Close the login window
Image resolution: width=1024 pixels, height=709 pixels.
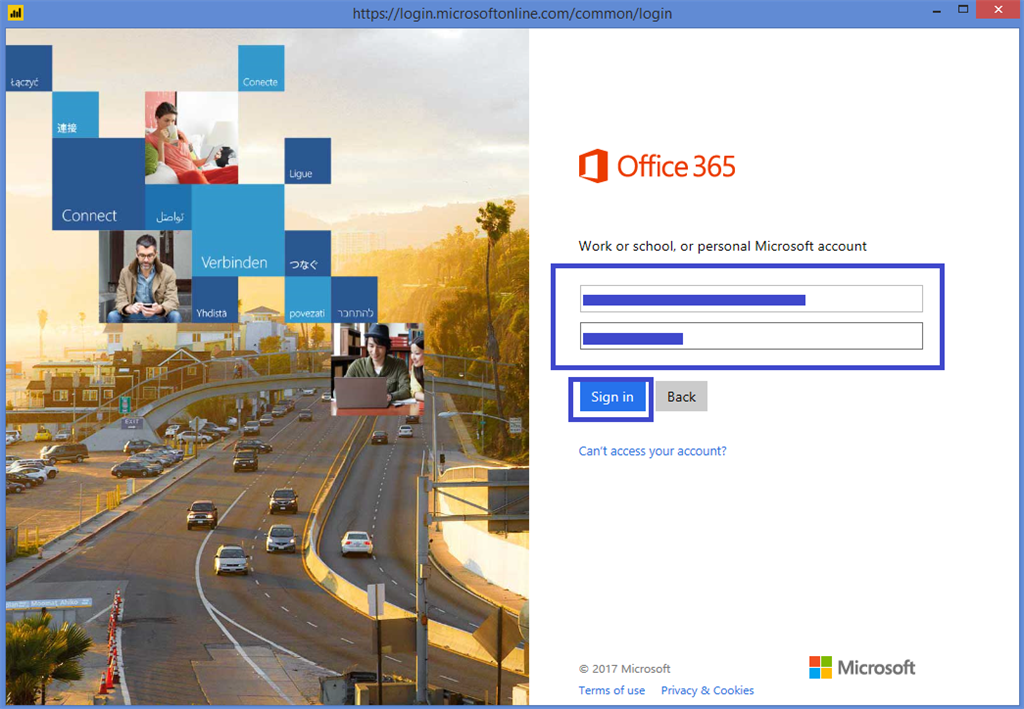(998, 10)
